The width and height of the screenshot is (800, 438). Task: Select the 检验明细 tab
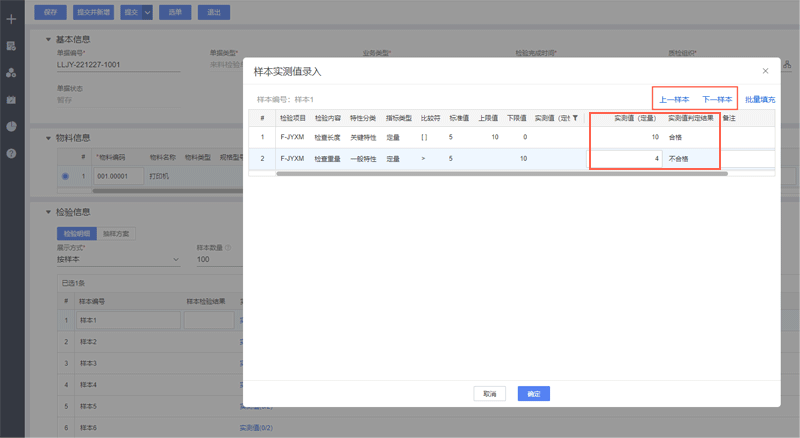click(76, 234)
